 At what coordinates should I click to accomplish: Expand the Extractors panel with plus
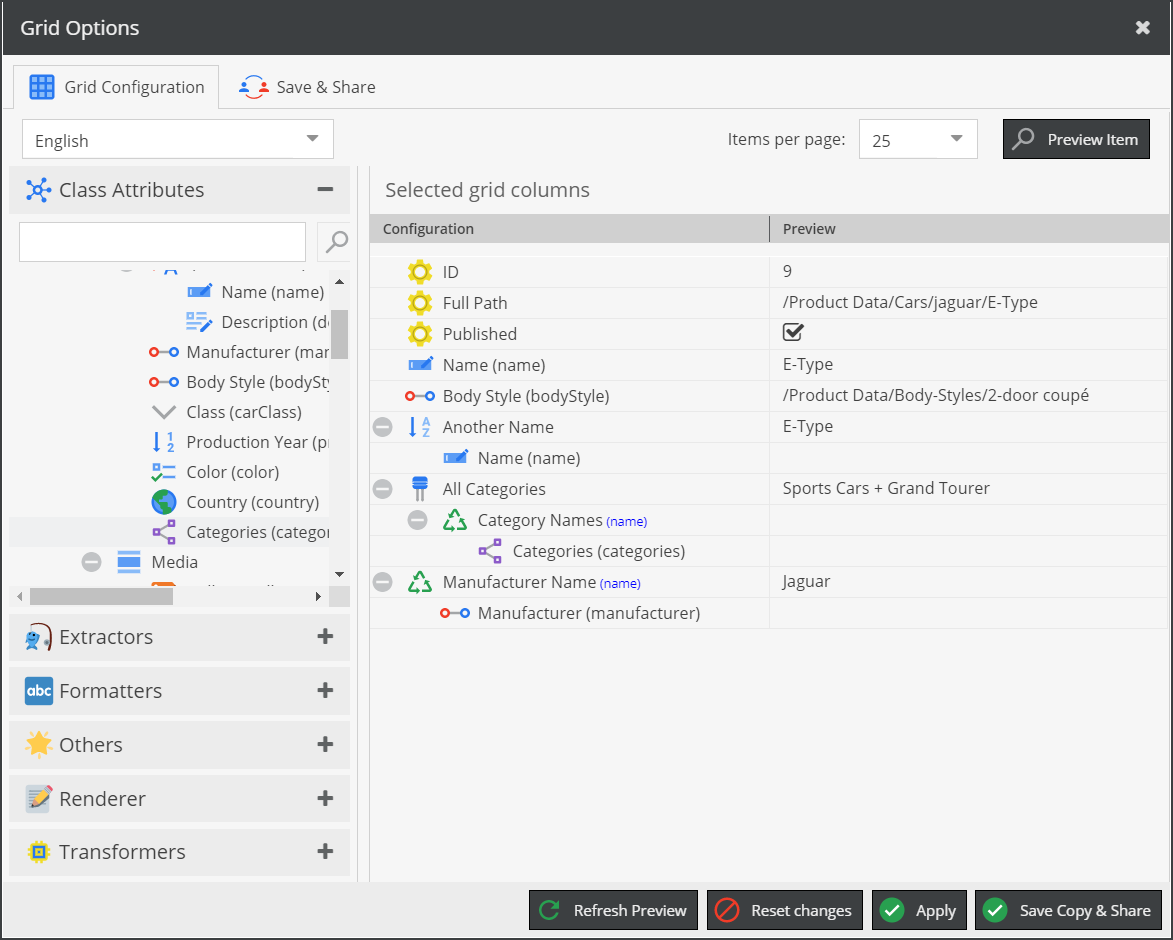coord(325,636)
